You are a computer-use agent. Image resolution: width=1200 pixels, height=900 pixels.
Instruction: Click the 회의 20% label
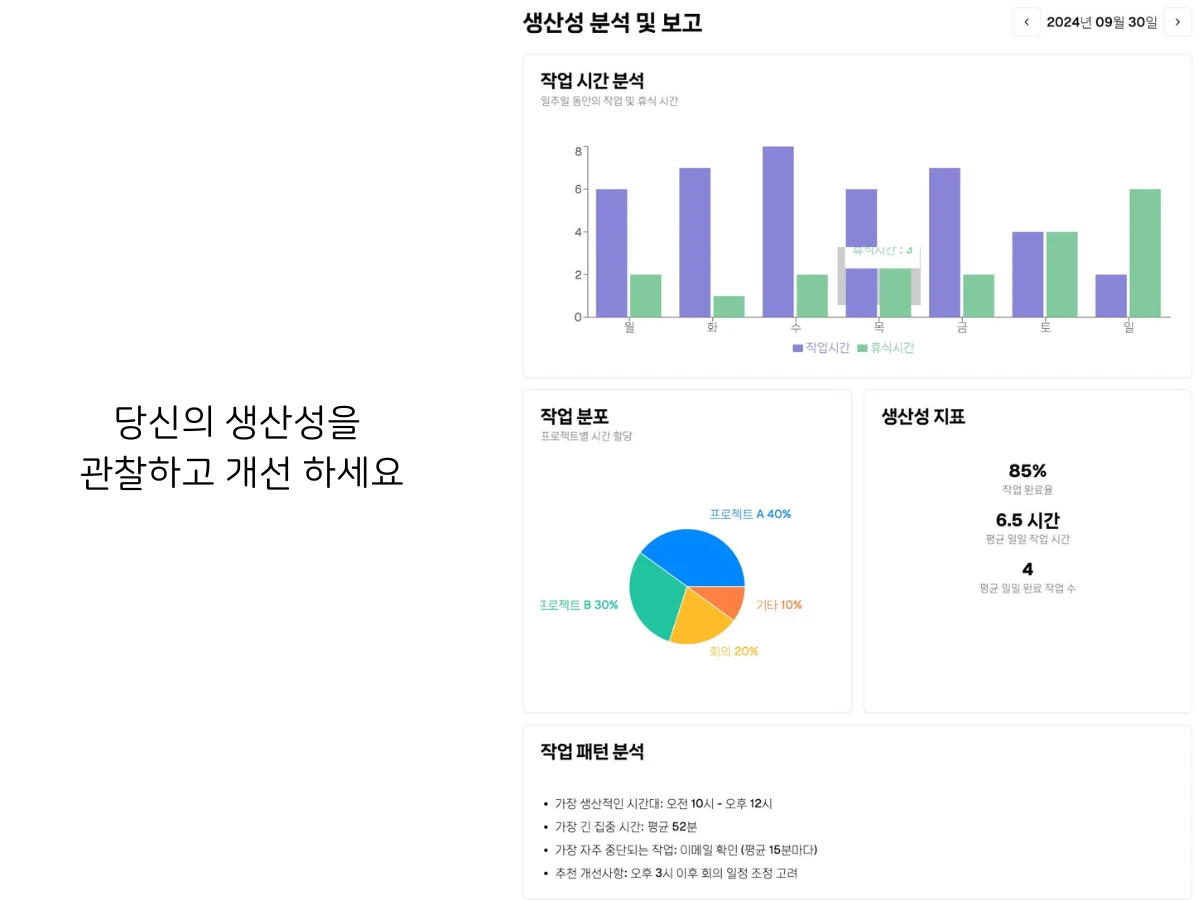click(733, 651)
